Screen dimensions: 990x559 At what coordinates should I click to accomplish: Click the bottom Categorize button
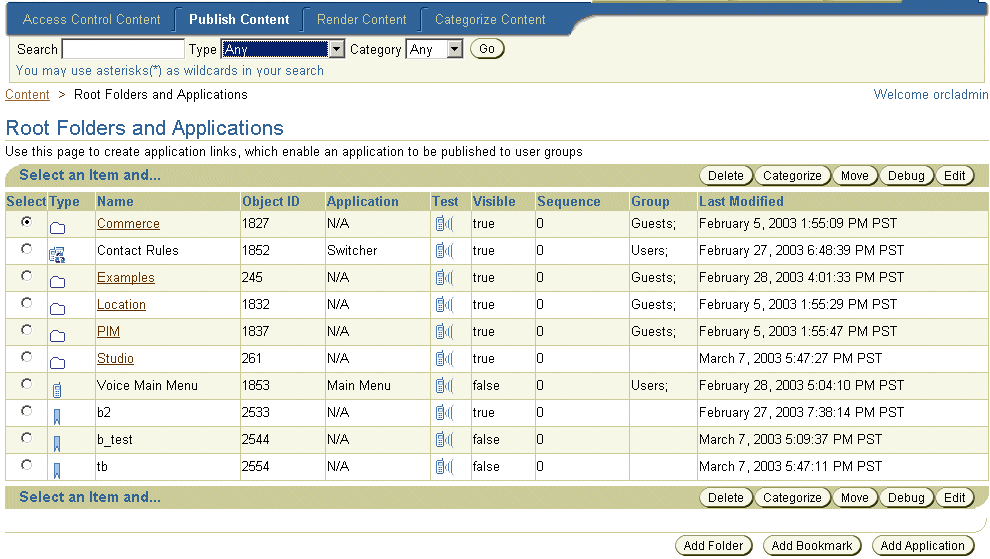792,498
